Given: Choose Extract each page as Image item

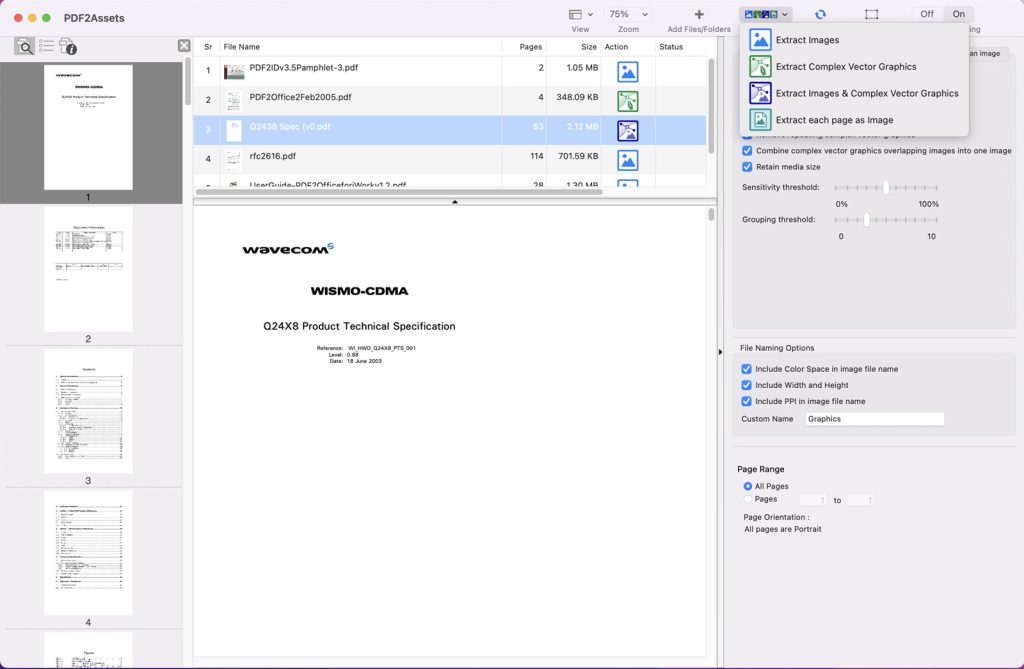Looking at the screenshot, I should 834,120.
